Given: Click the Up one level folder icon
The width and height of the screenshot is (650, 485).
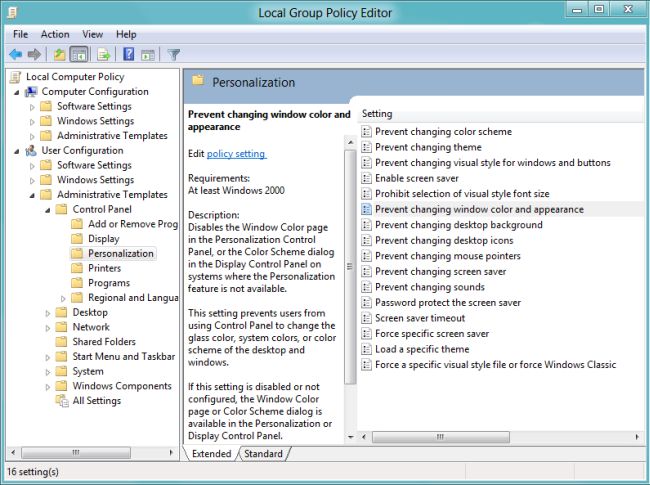Looking at the screenshot, I should coord(59,54).
